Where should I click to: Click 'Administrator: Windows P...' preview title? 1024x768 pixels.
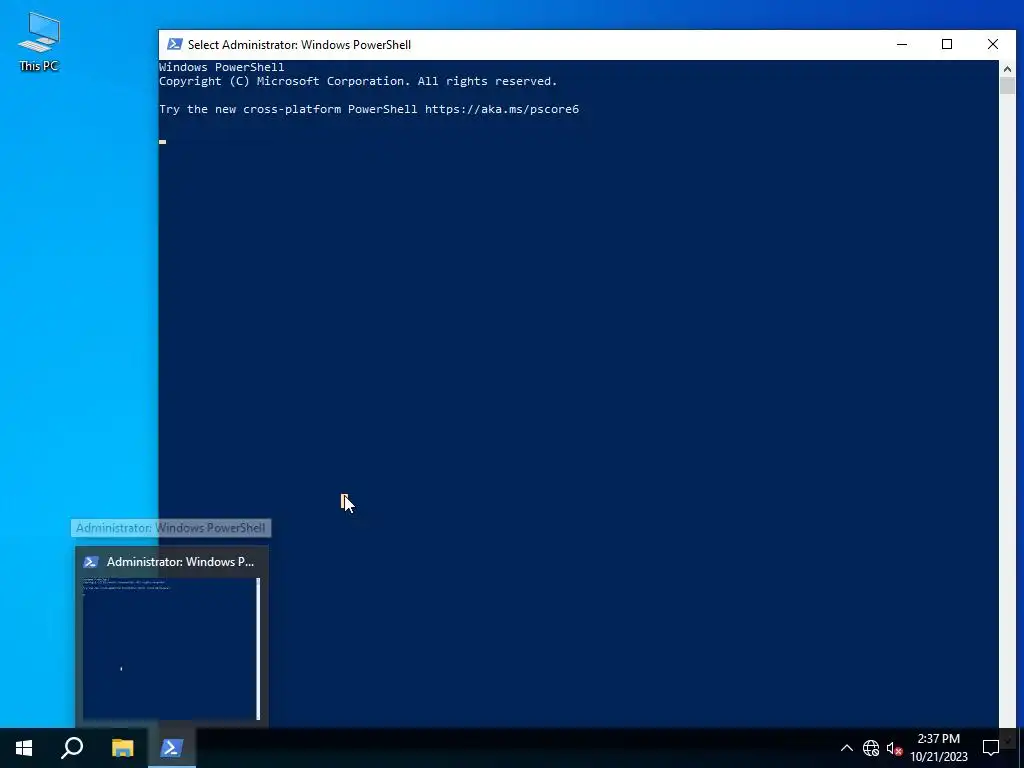180,562
